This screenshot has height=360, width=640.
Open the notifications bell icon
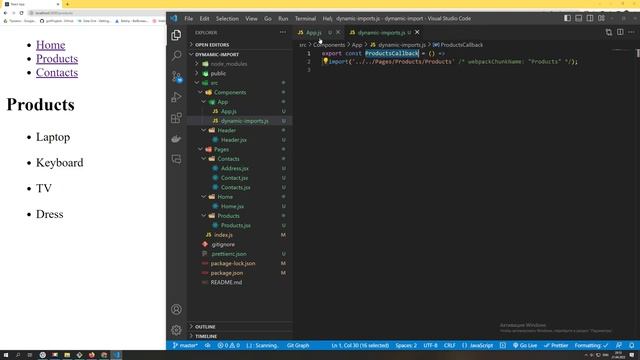(631, 345)
